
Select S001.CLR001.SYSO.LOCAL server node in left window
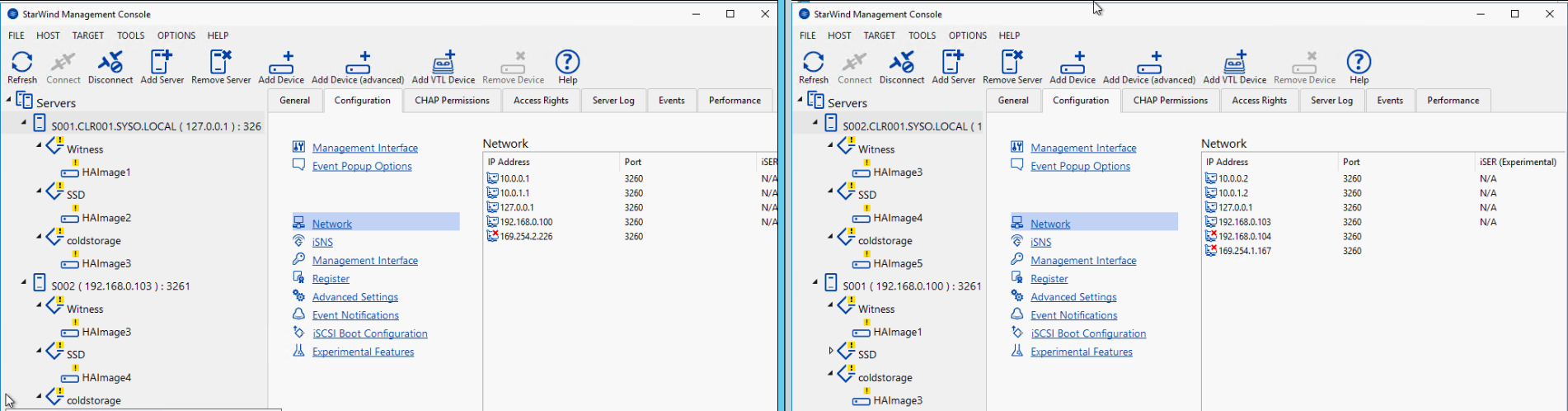(x=156, y=126)
